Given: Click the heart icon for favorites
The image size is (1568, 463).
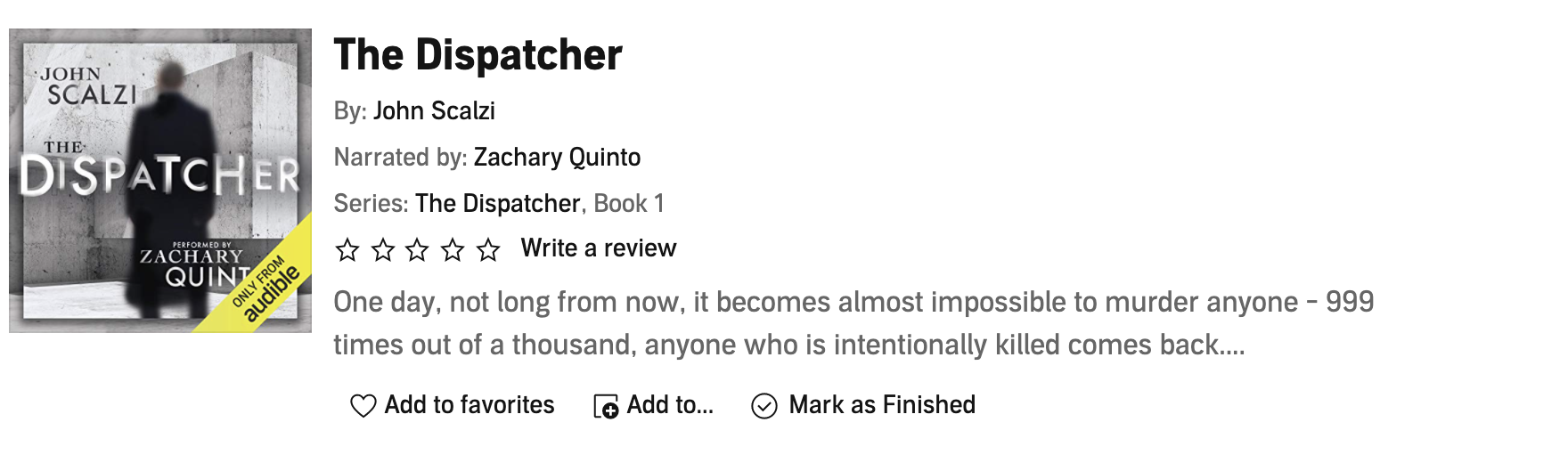Looking at the screenshot, I should pos(363,406).
